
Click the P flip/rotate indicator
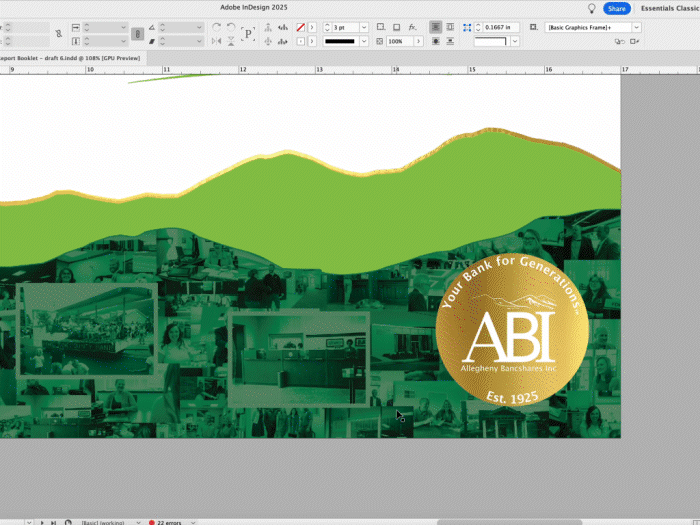248,34
